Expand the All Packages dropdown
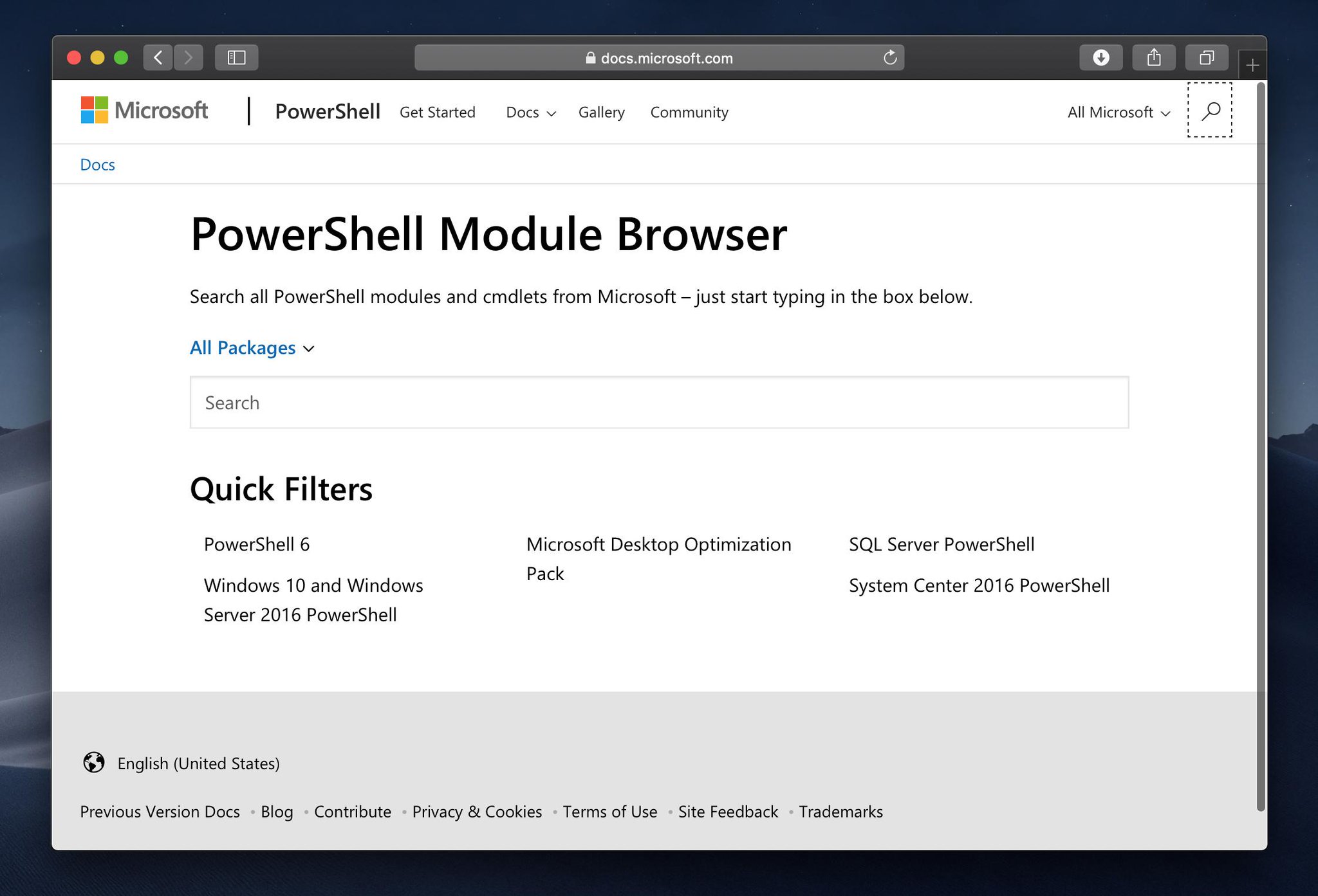1318x896 pixels. (x=252, y=348)
